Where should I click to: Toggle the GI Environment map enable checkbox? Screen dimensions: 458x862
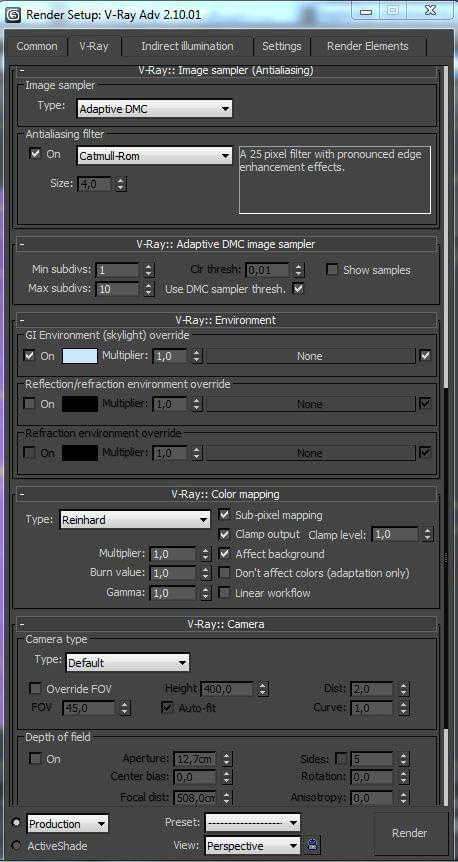tap(425, 355)
